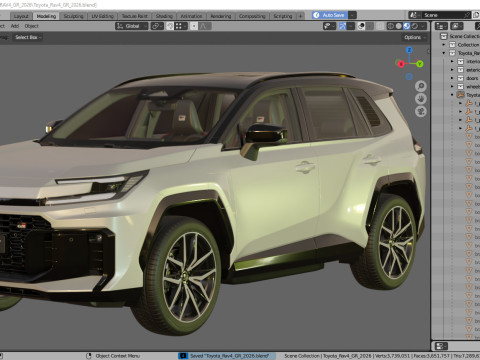Align view to Z axis gizmo
This screenshot has width=480, height=360.
pos(409,50)
